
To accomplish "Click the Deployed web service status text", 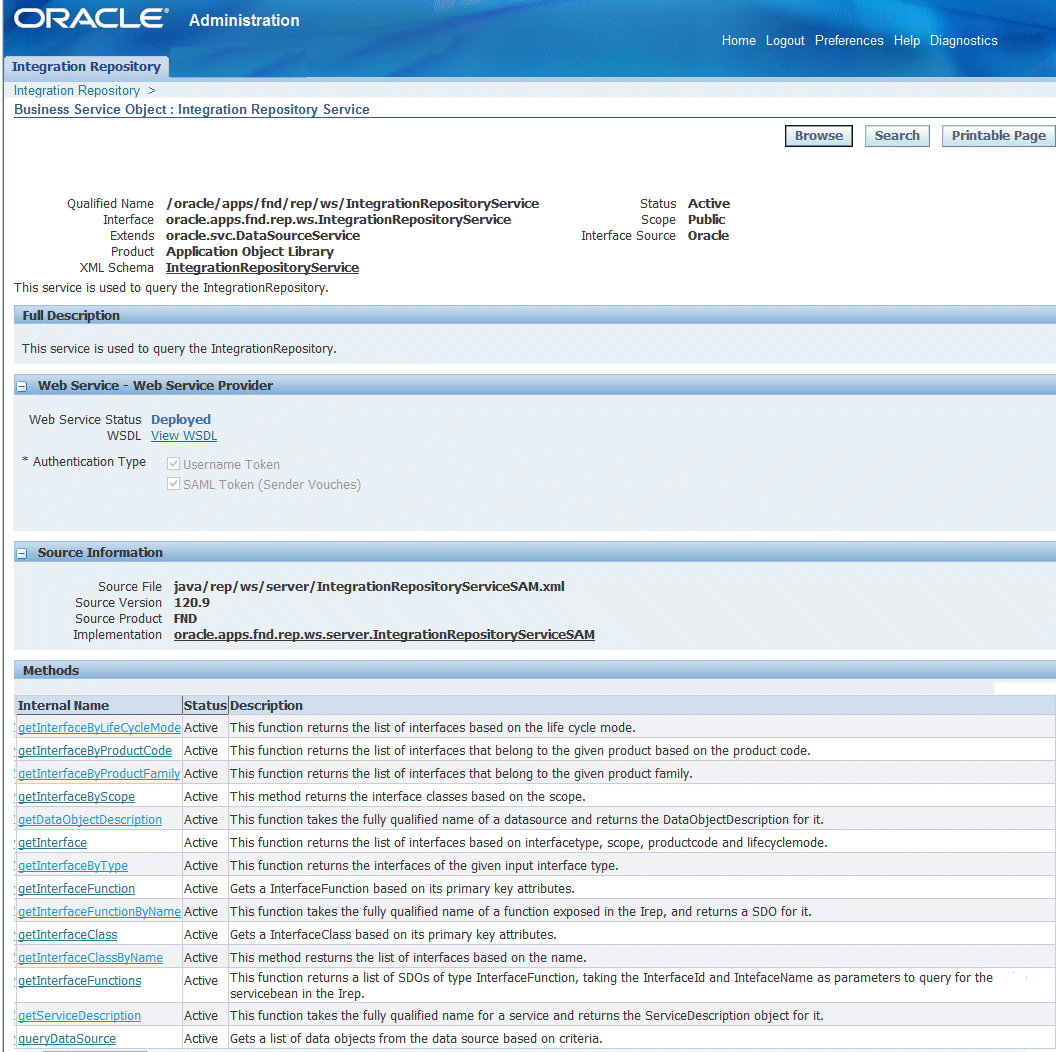I will (x=180, y=419).
